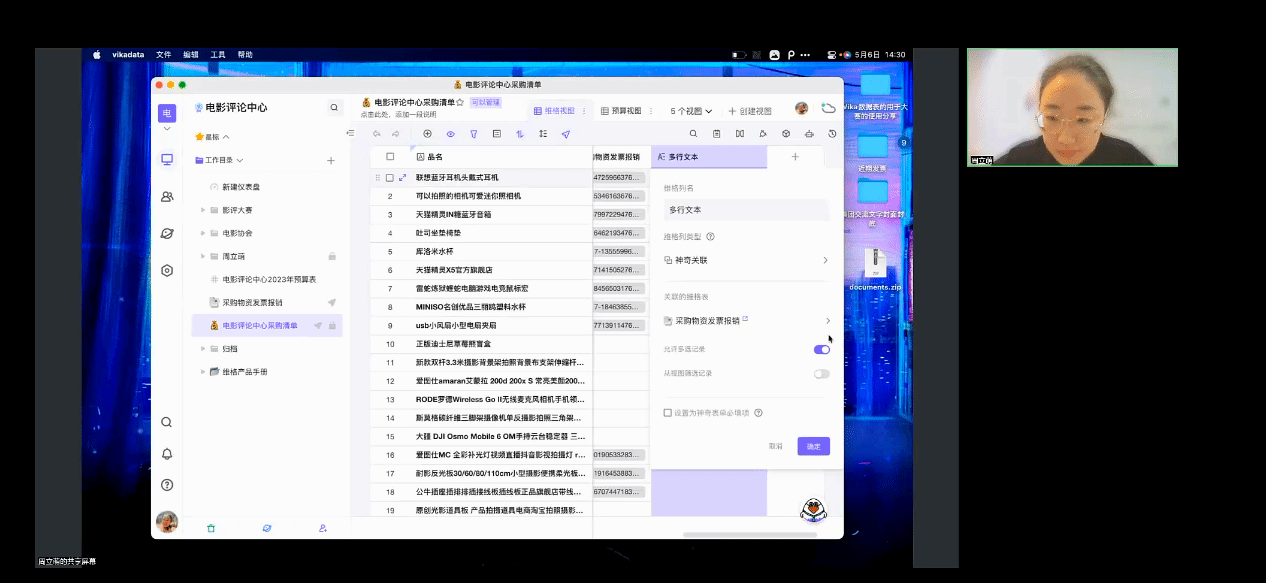
Task: Open the find magnifier icon in toolbar
Action: 693,134
